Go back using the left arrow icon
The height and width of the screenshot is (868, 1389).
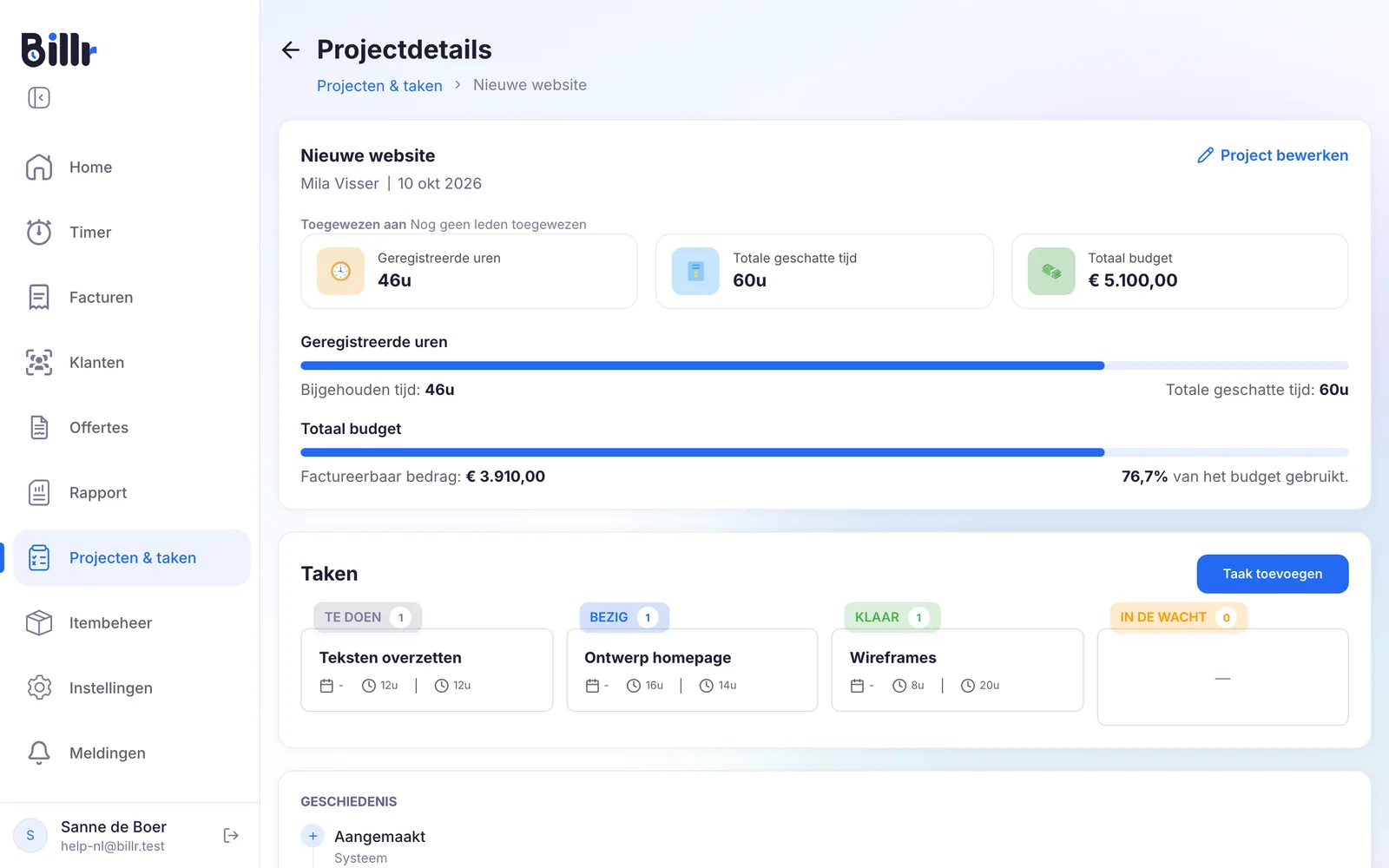point(291,50)
